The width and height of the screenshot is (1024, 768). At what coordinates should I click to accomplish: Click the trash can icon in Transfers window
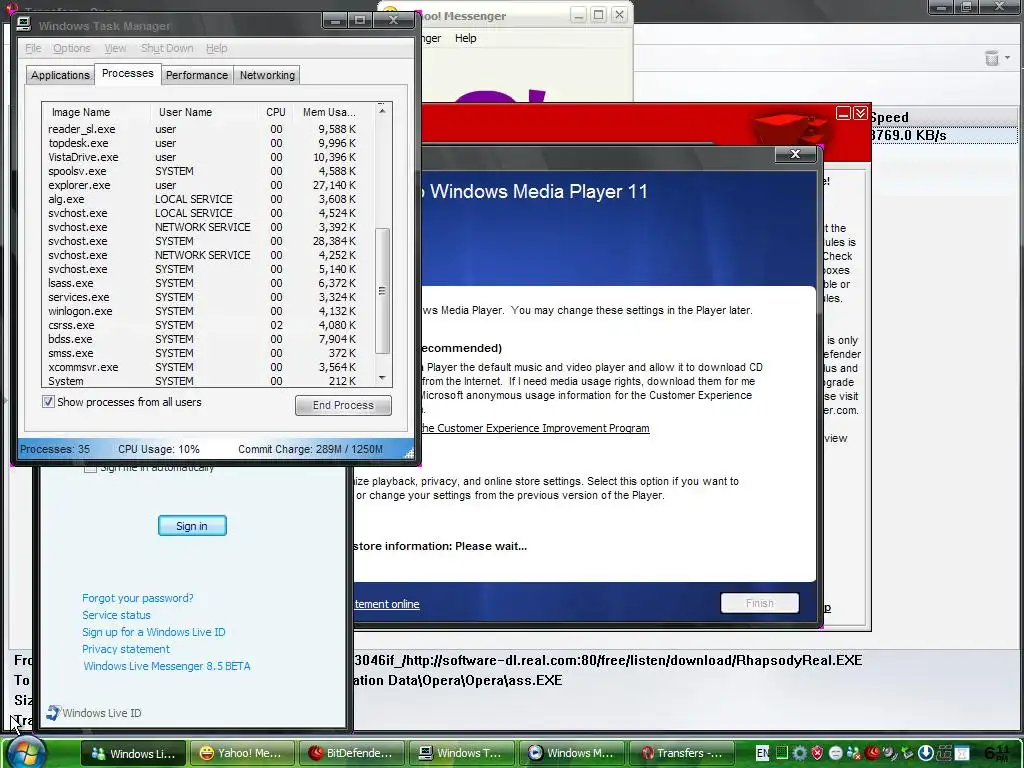[991, 58]
